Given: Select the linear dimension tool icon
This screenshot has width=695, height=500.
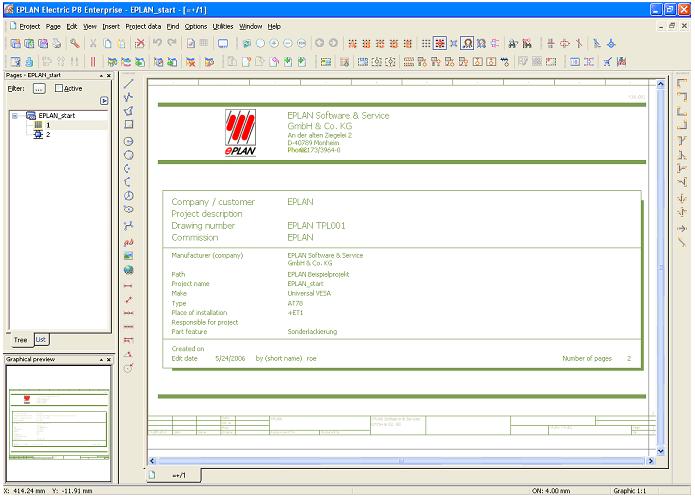Looking at the screenshot, I should pos(129,285).
